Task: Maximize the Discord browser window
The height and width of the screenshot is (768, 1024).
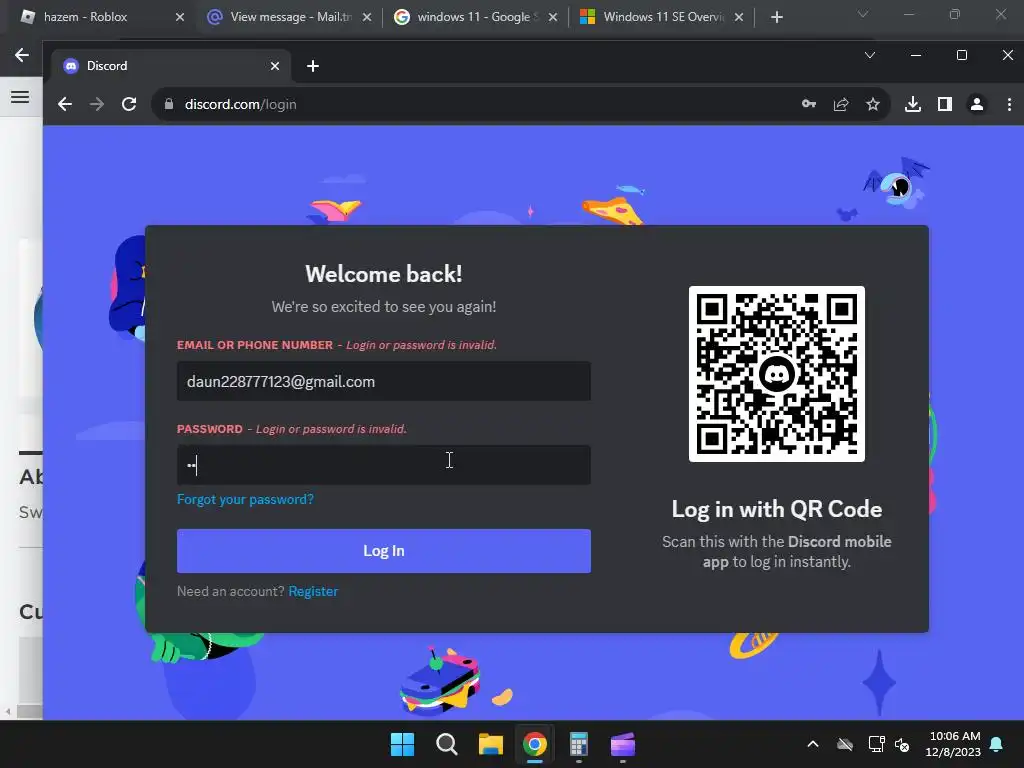Action: pos(962,56)
